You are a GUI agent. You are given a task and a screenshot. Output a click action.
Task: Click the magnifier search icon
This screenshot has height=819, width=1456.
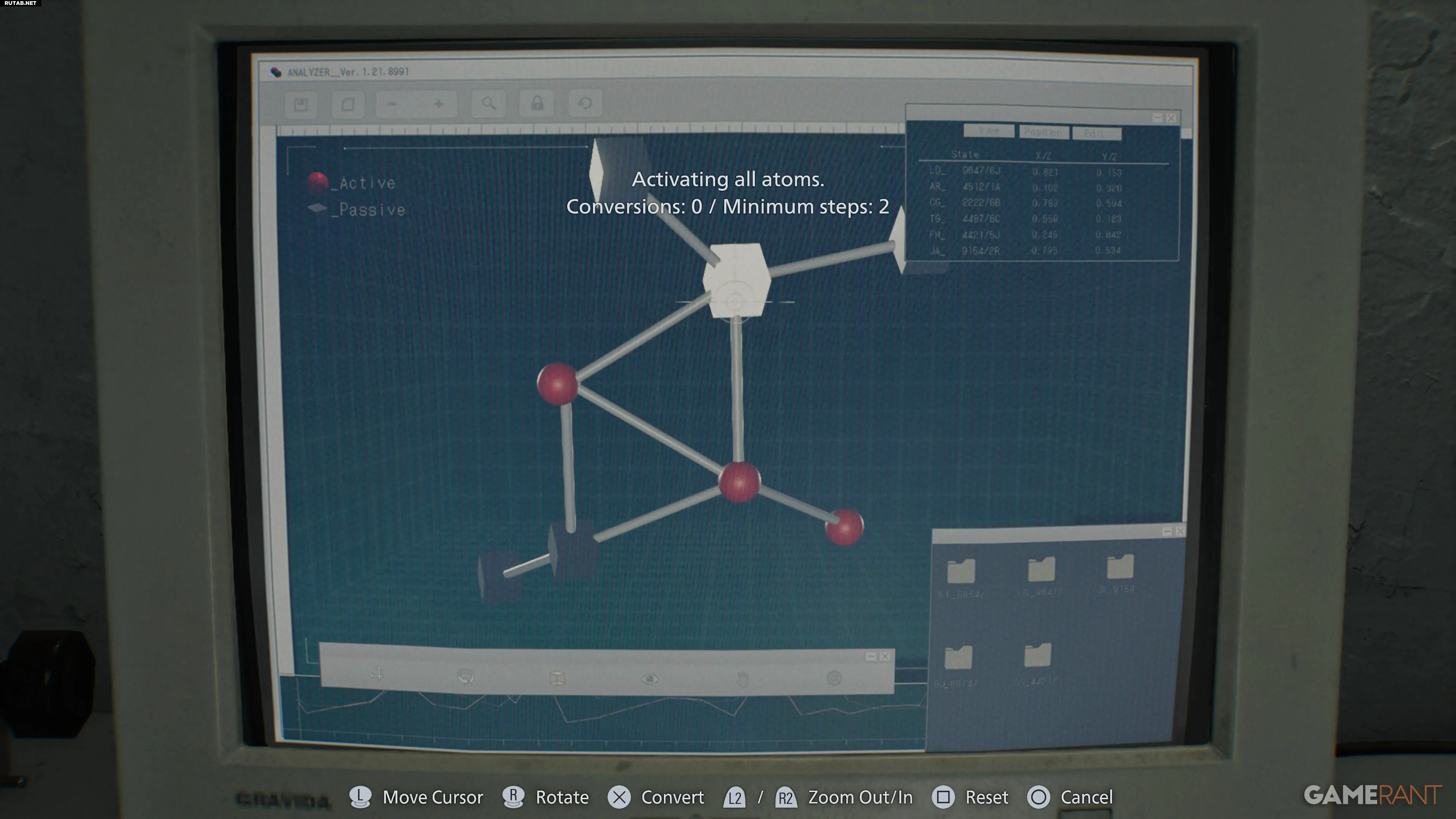click(x=488, y=104)
